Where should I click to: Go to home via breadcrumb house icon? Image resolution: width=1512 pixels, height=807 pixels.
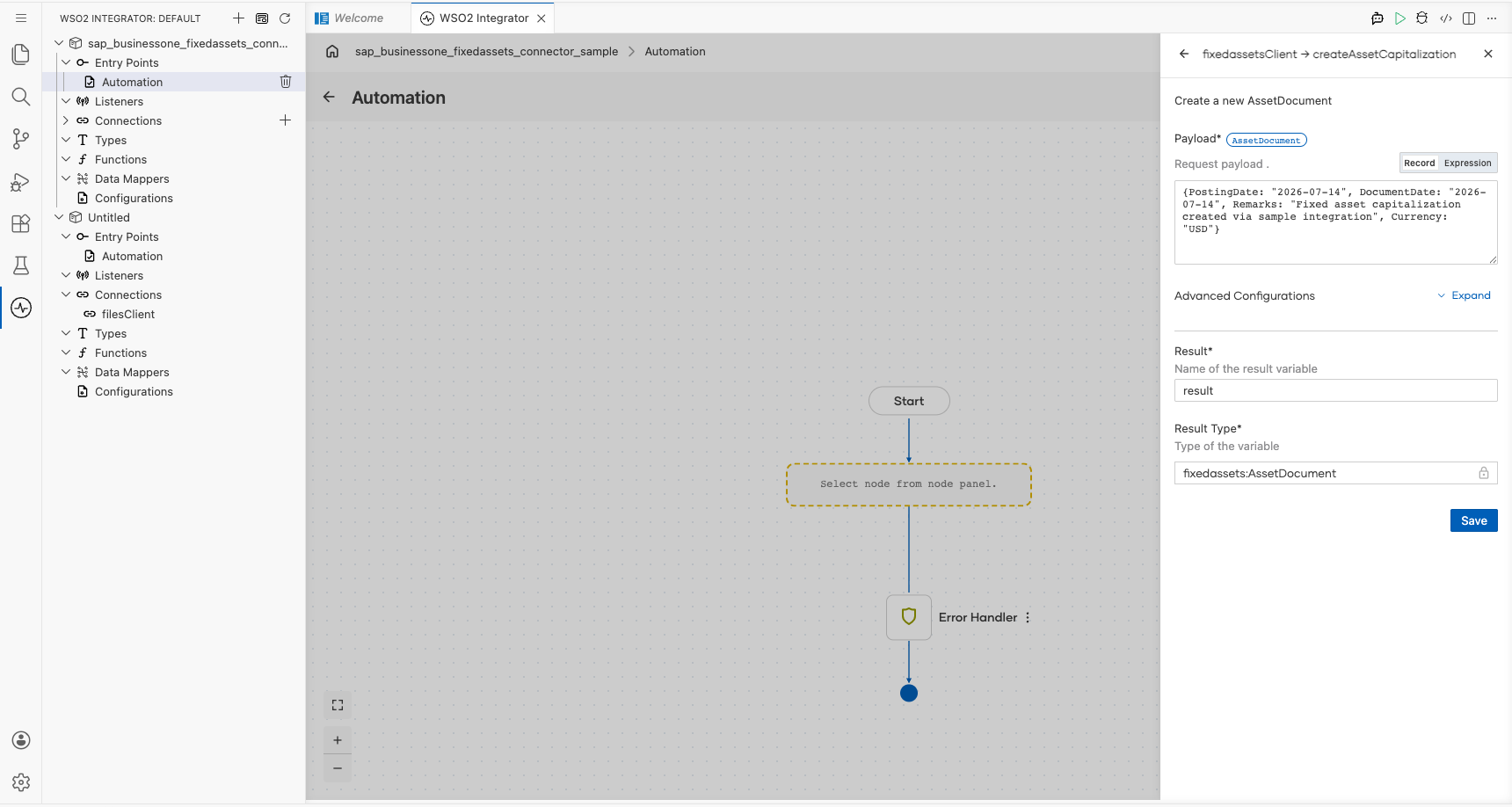click(332, 51)
